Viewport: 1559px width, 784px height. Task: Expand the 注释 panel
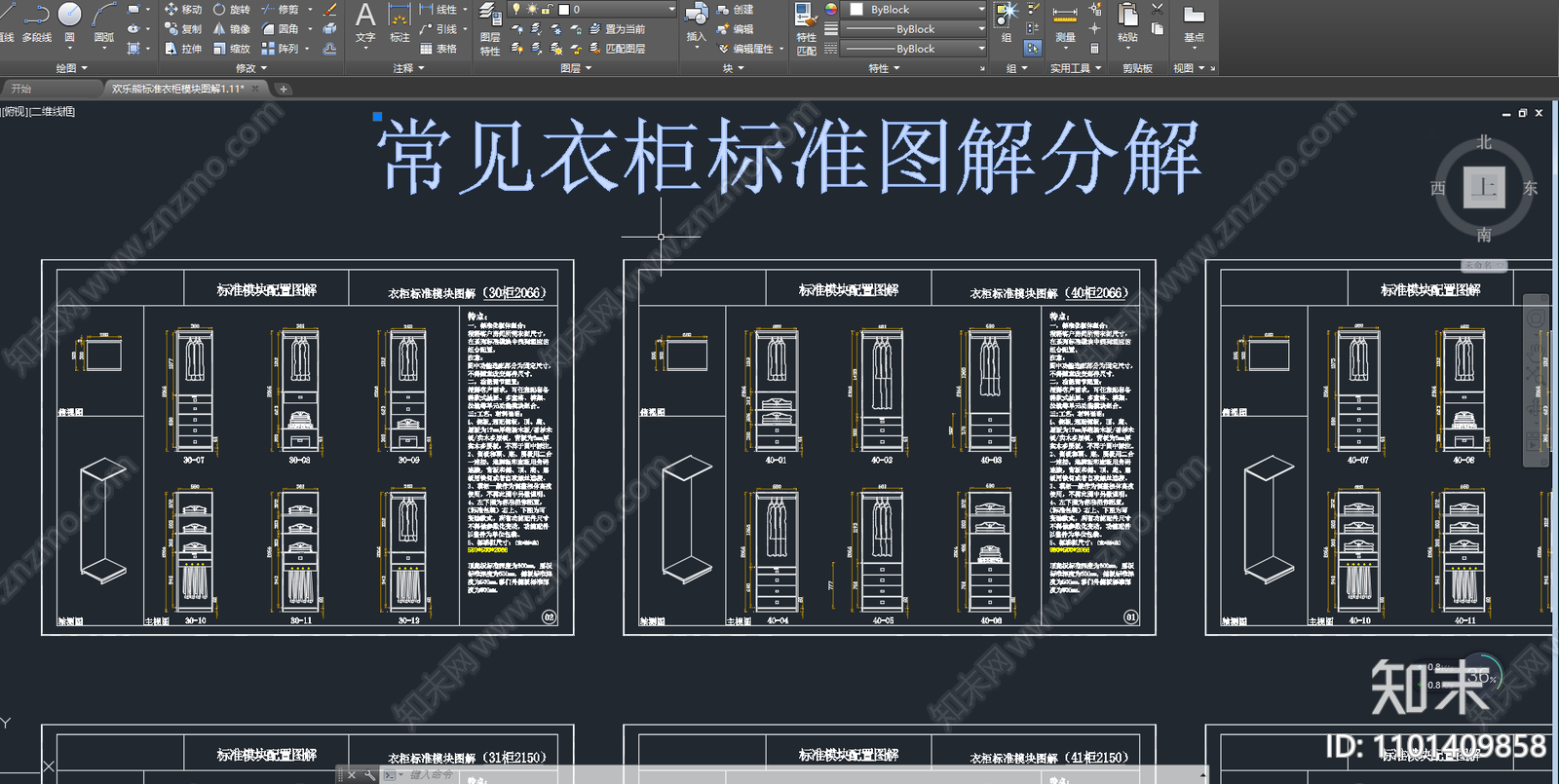408,68
